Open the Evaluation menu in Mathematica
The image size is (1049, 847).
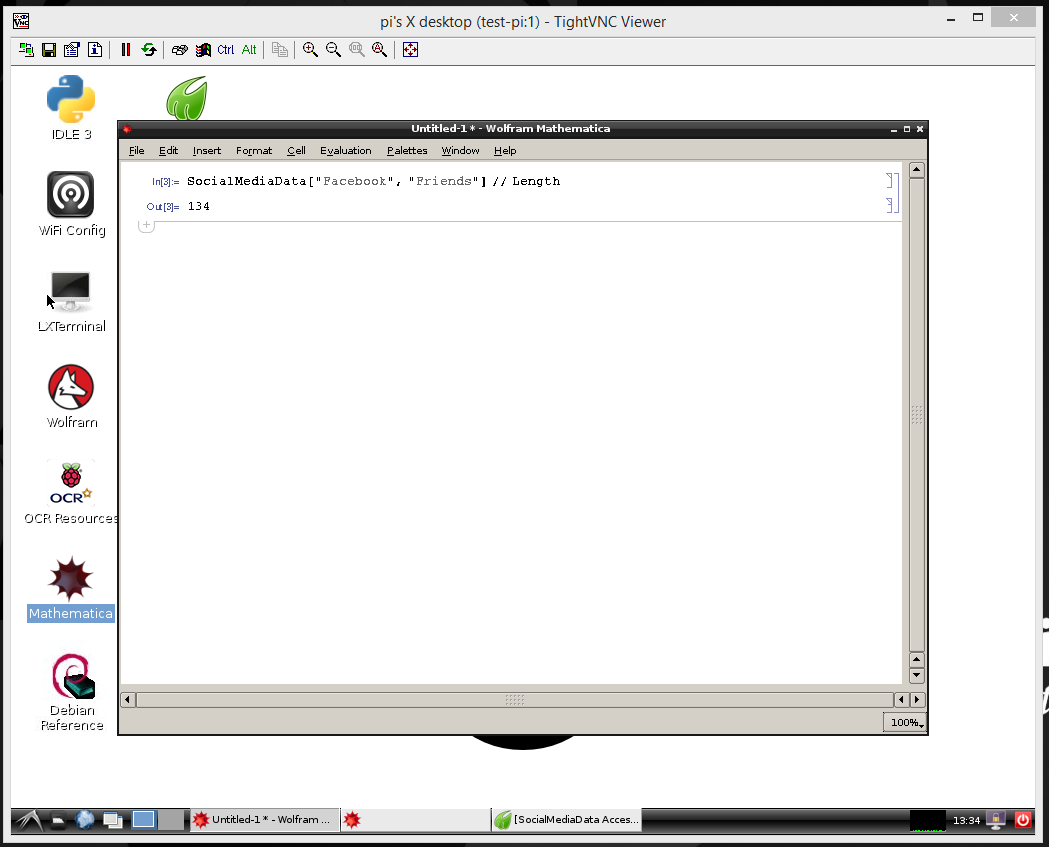[345, 151]
